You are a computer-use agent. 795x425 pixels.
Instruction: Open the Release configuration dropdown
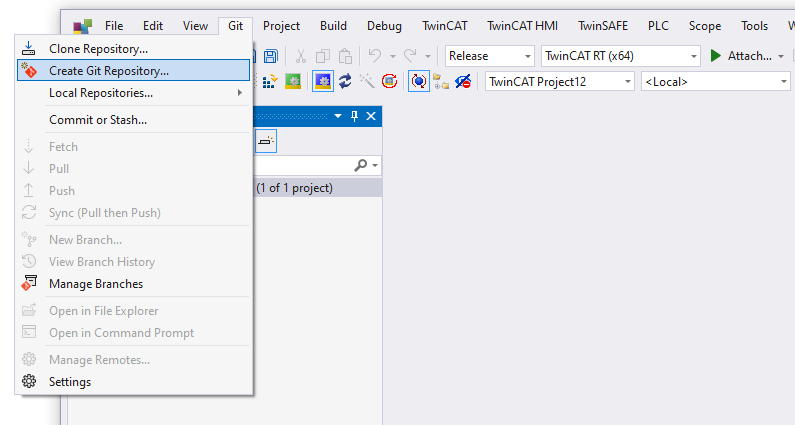point(490,56)
